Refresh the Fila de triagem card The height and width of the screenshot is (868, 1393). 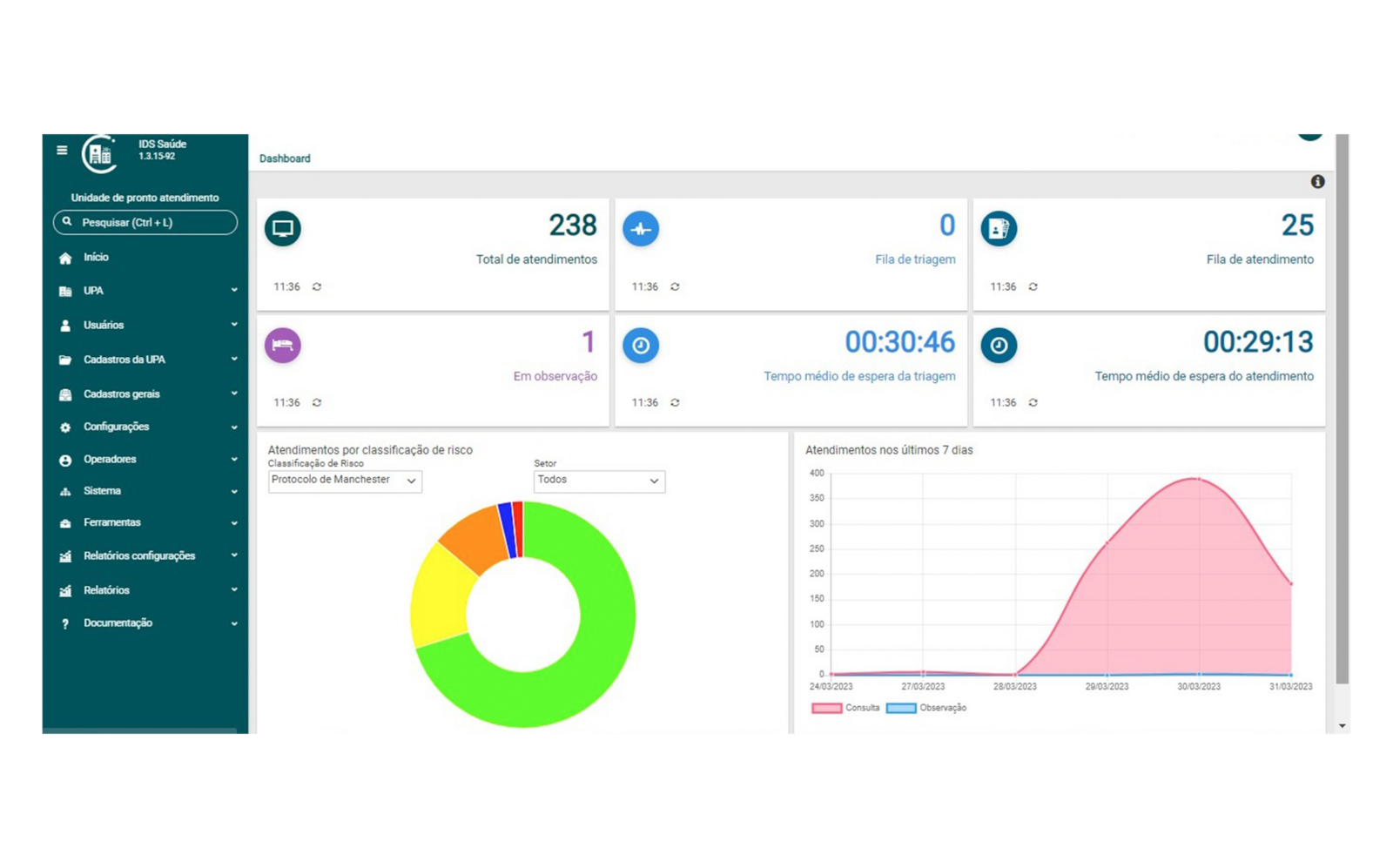[675, 286]
